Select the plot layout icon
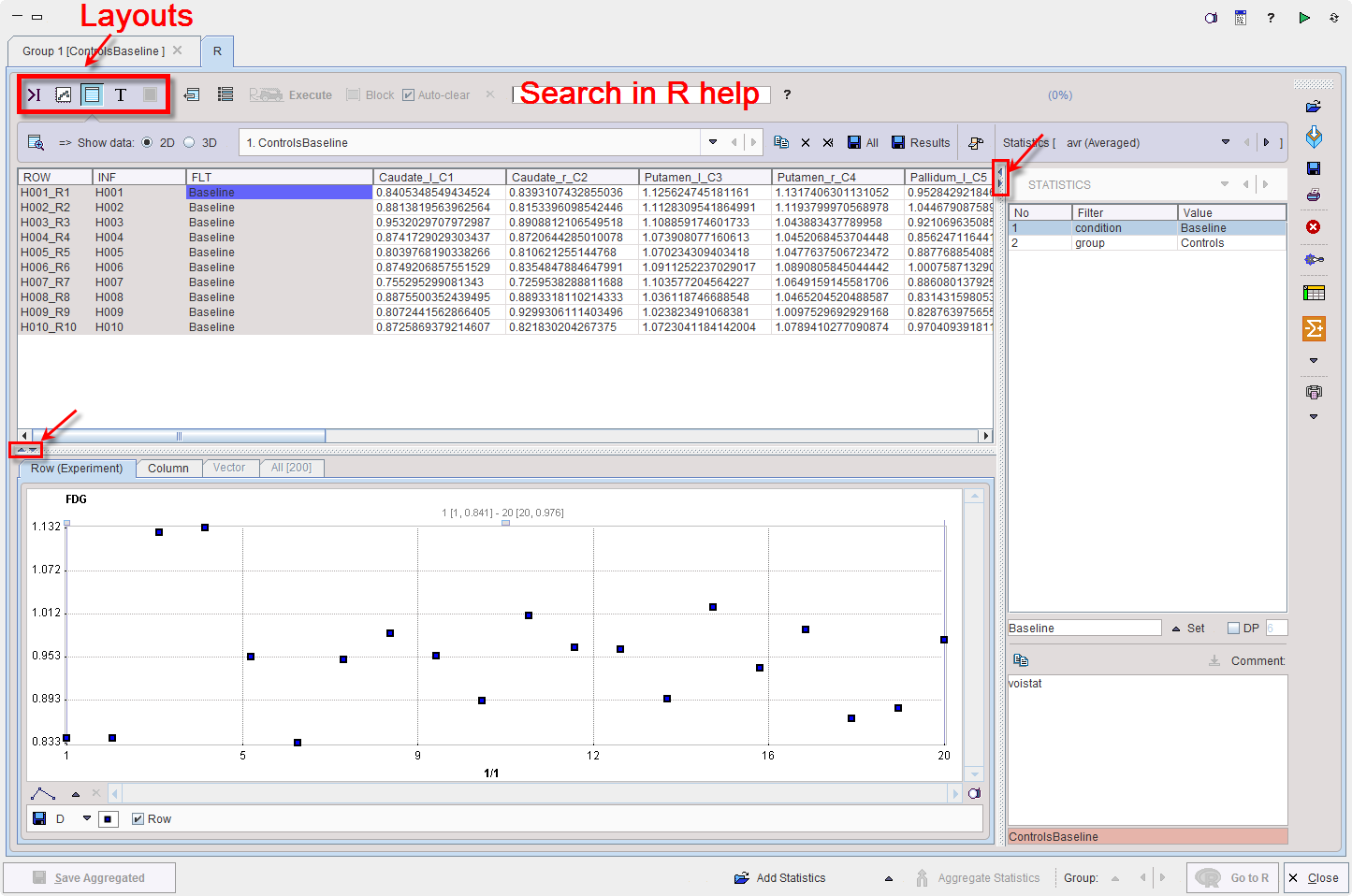1352x896 pixels. 63,94
